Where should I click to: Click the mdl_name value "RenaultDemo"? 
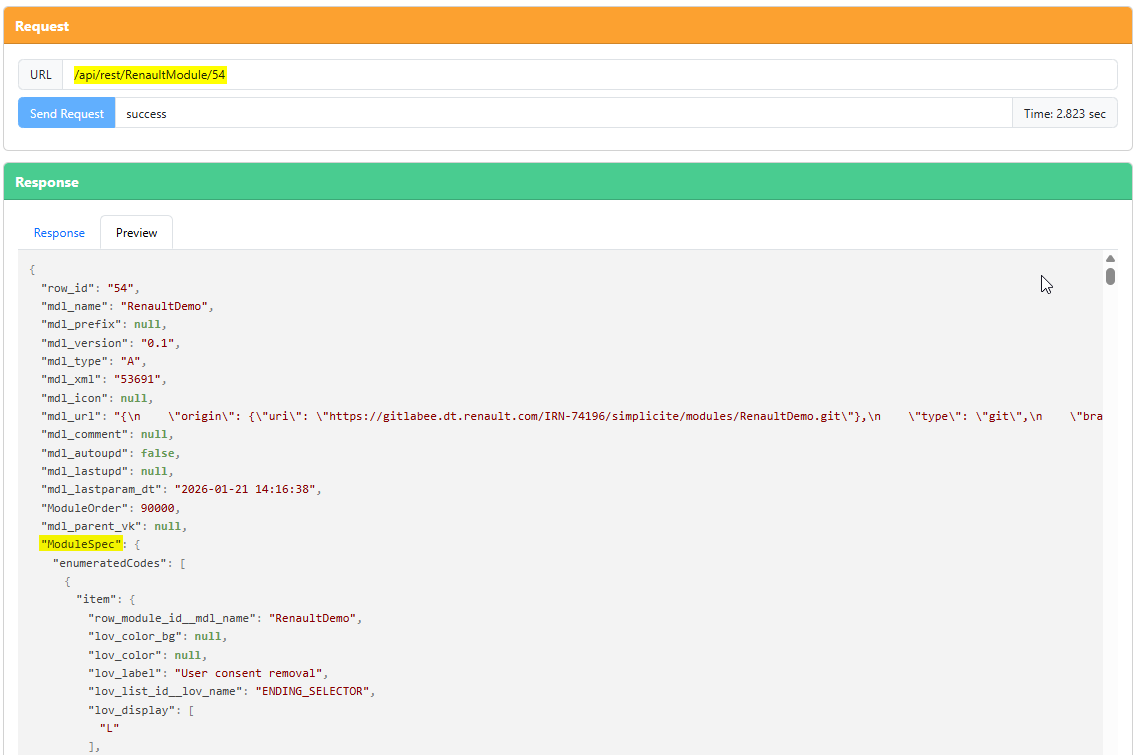167,306
